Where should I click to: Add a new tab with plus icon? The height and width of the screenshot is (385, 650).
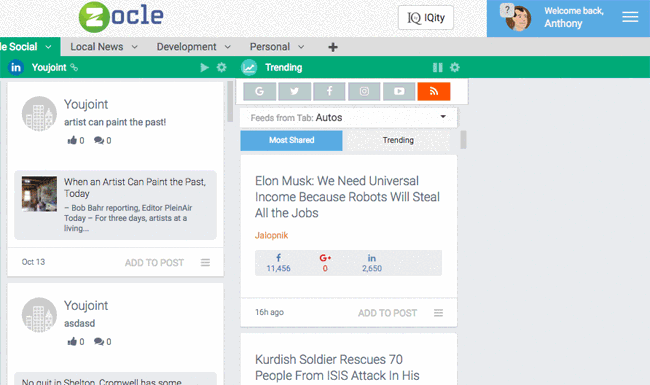[x=333, y=47]
